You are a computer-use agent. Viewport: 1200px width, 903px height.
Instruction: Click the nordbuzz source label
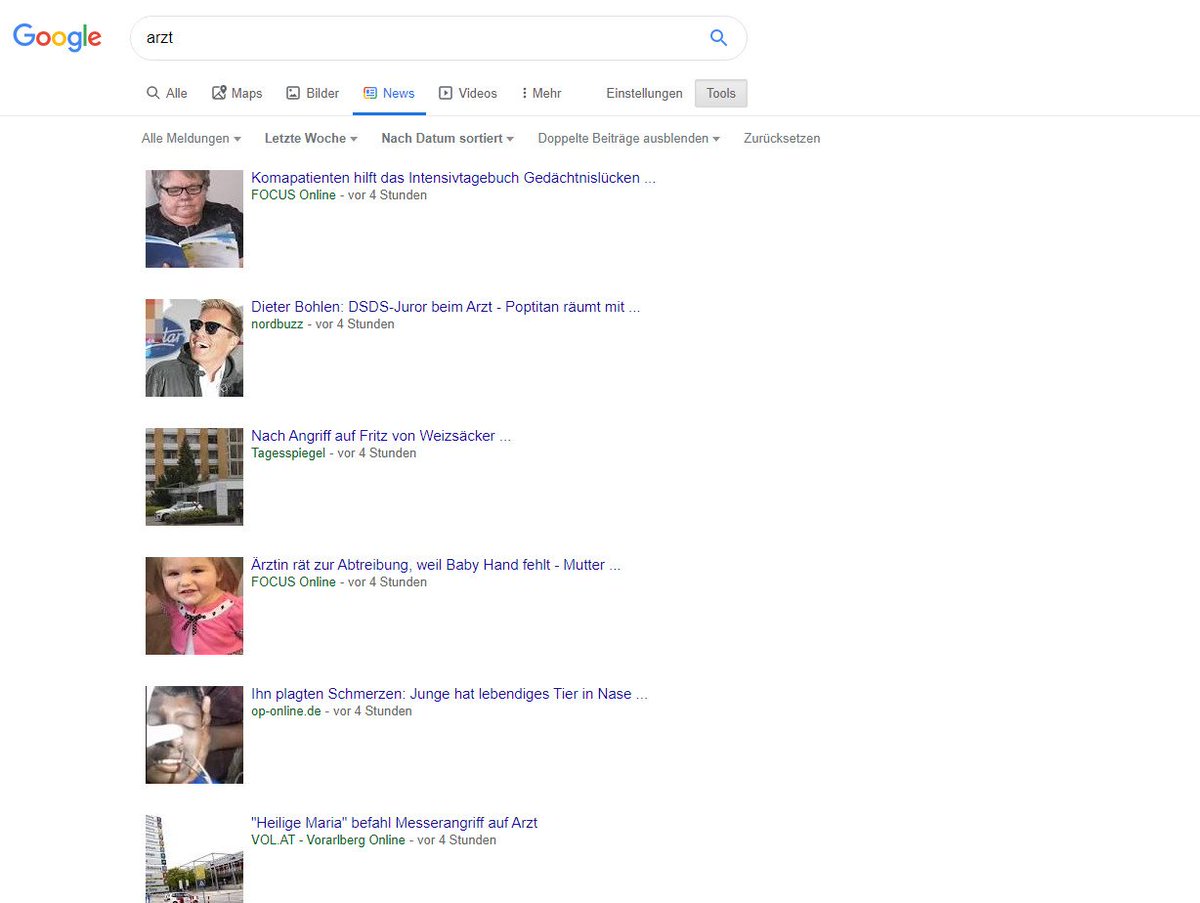tap(277, 324)
